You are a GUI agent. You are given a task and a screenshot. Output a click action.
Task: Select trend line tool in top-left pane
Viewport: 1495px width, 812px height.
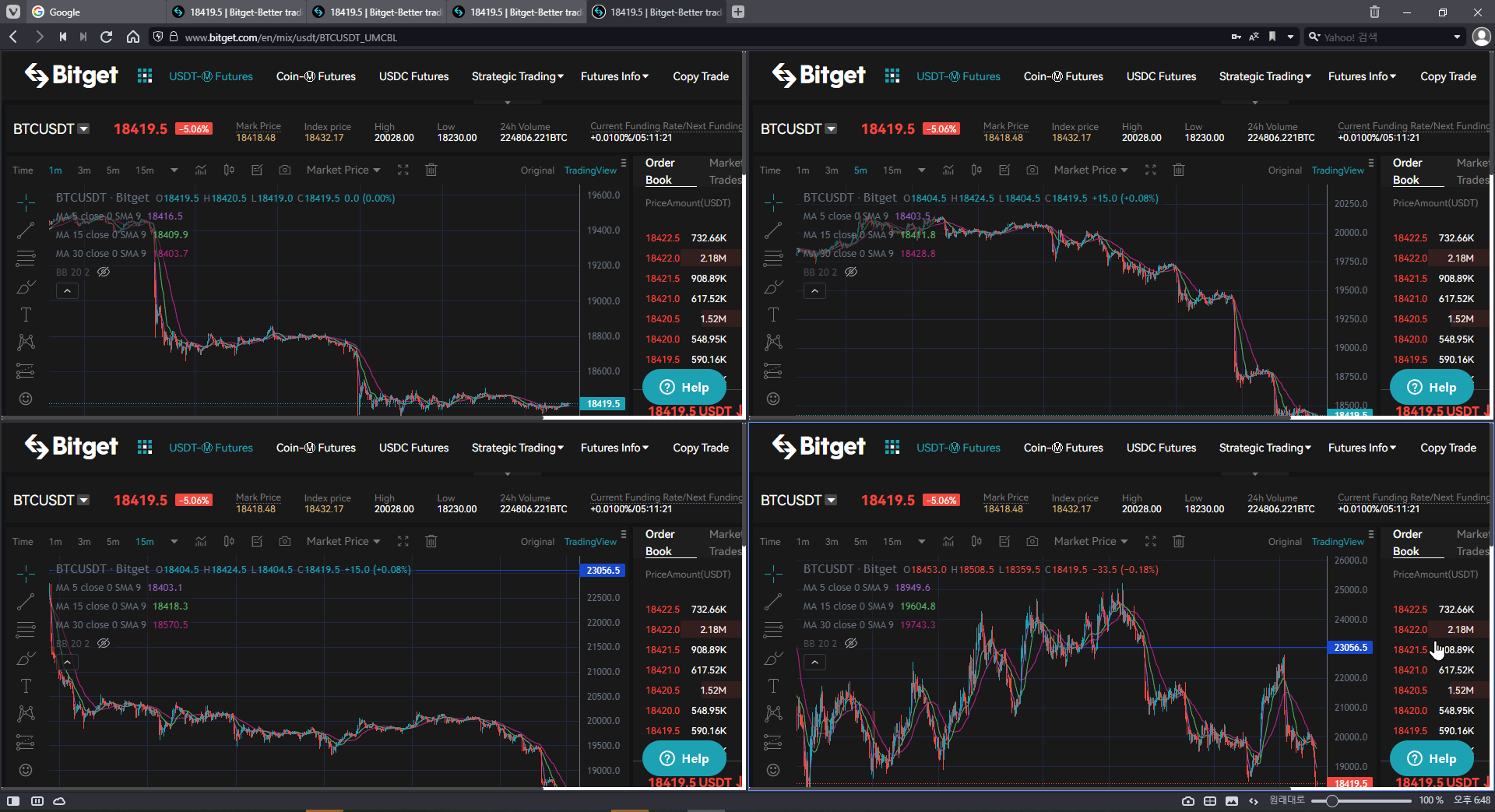click(26, 230)
